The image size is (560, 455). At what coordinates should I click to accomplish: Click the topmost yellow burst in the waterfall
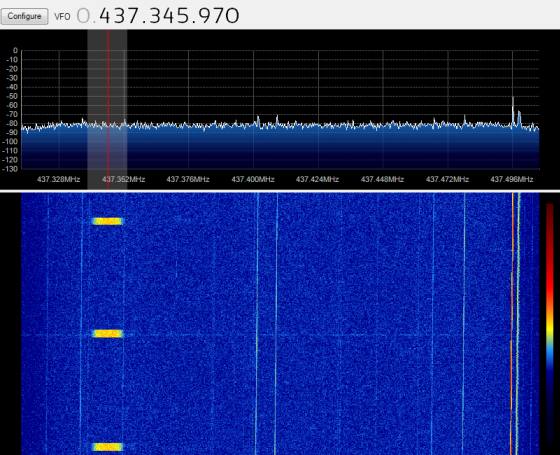pos(107,221)
